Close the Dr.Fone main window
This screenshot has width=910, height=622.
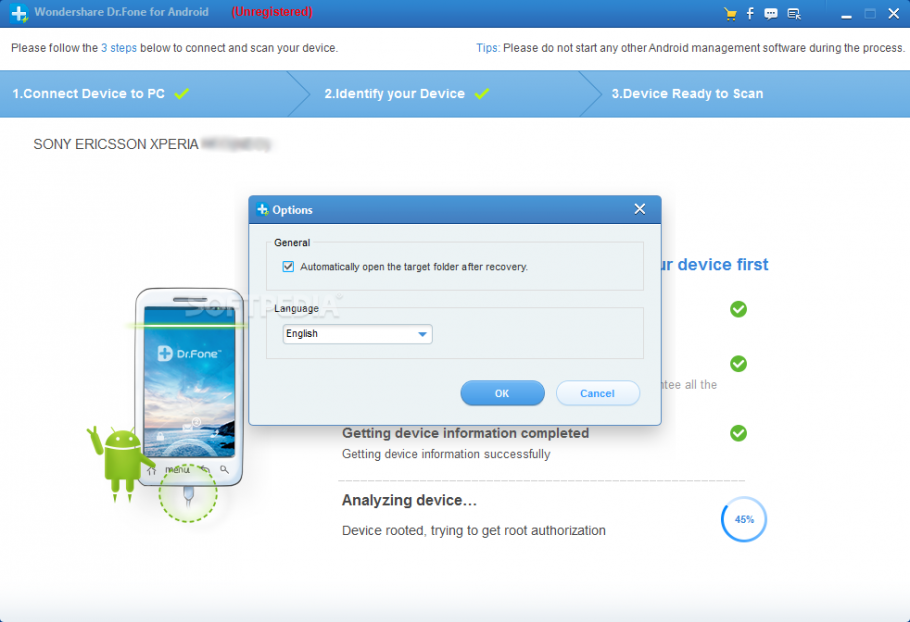click(x=894, y=13)
